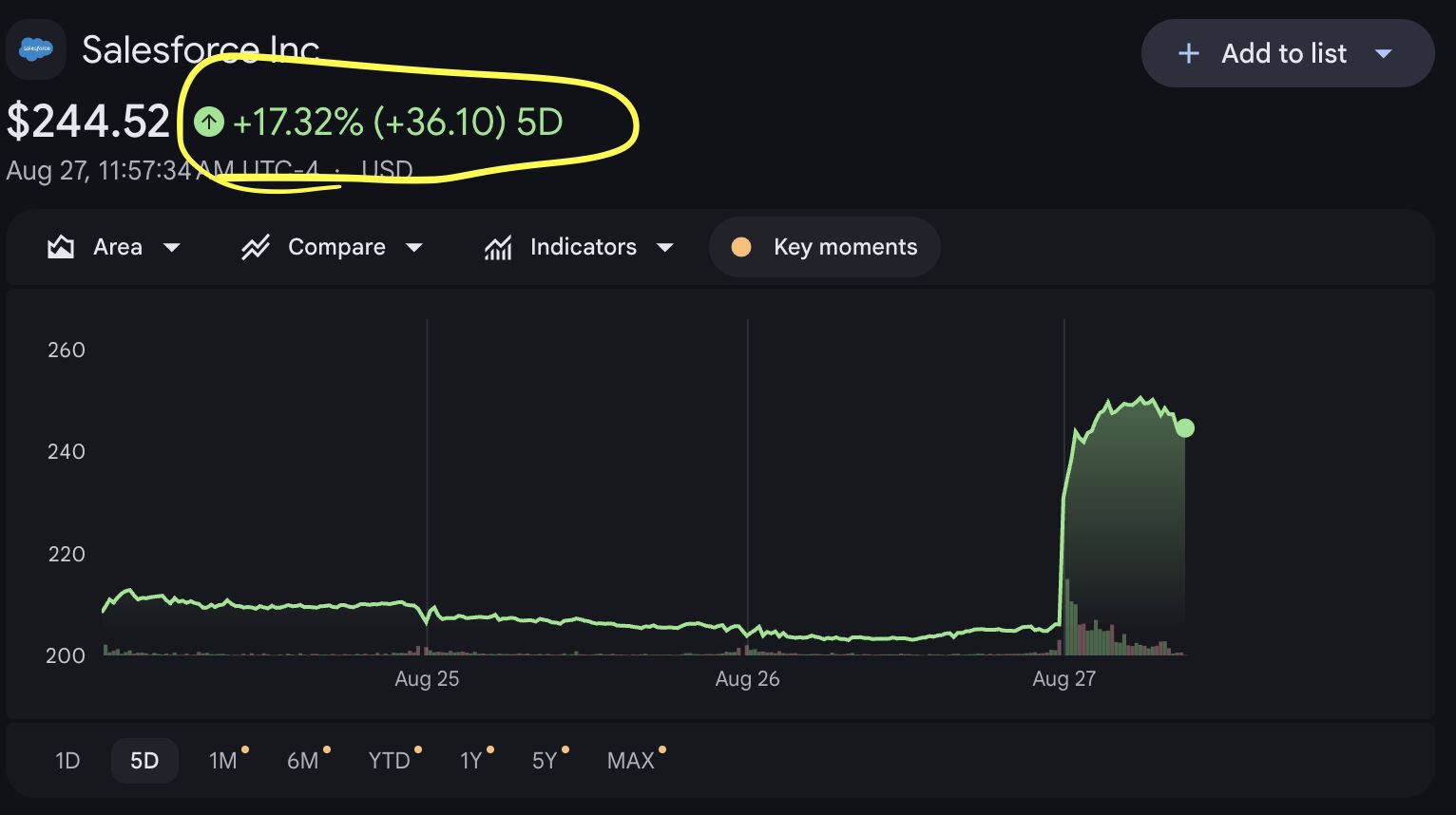1456x815 pixels.
Task: Click the Compare trend-lines icon
Action: click(256, 247)
